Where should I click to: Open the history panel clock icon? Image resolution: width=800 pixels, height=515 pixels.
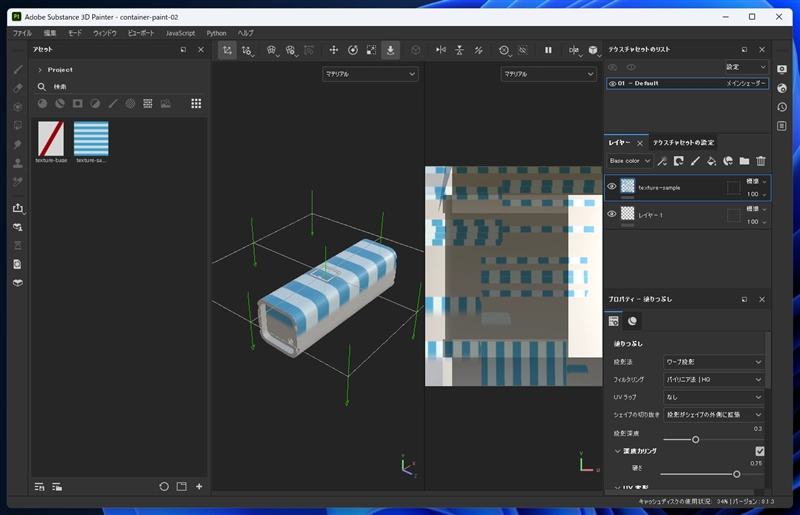pos(782,107)
